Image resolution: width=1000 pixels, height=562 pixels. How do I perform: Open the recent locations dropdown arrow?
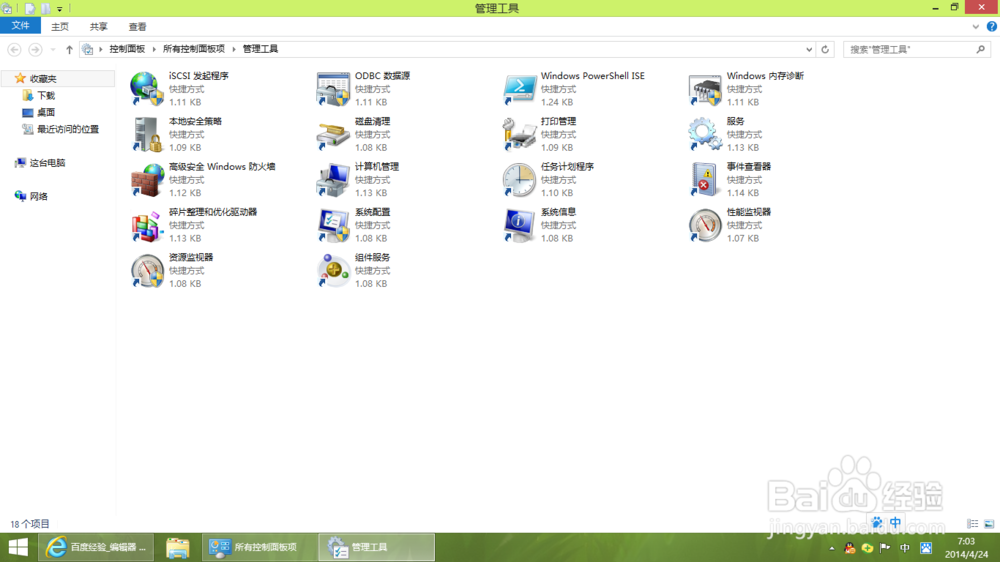[53, 49]
